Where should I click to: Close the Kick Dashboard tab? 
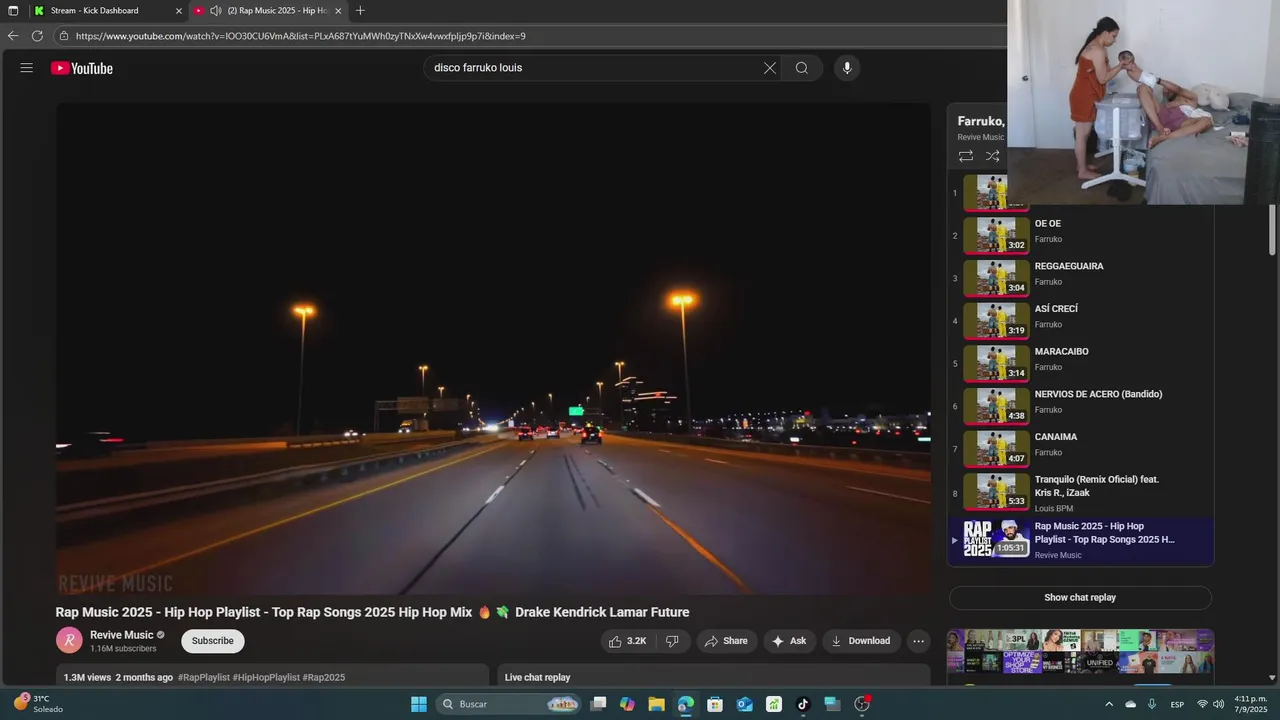179,11
